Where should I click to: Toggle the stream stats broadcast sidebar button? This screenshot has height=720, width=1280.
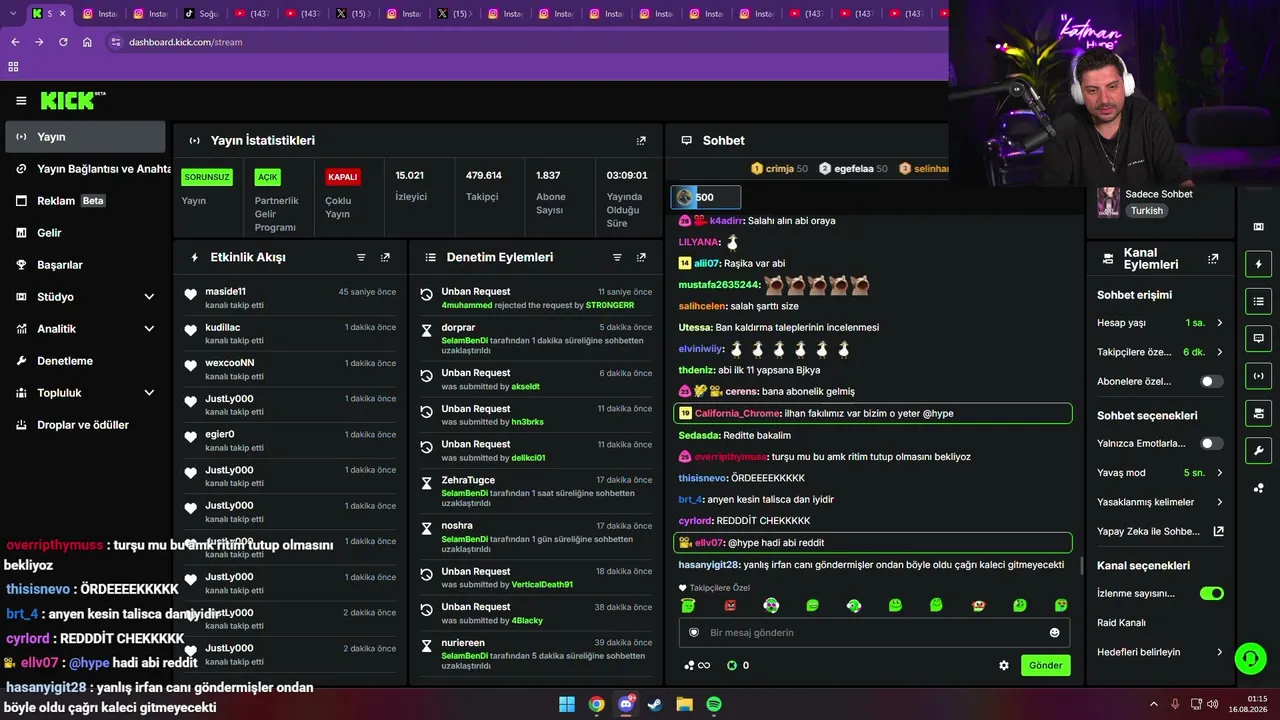pyautogui.click(x=1258, y=375)
